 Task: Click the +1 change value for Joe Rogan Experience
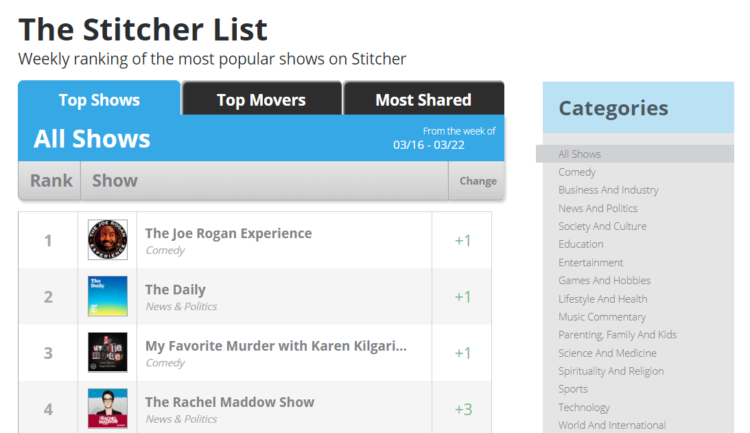coord(463,240)
